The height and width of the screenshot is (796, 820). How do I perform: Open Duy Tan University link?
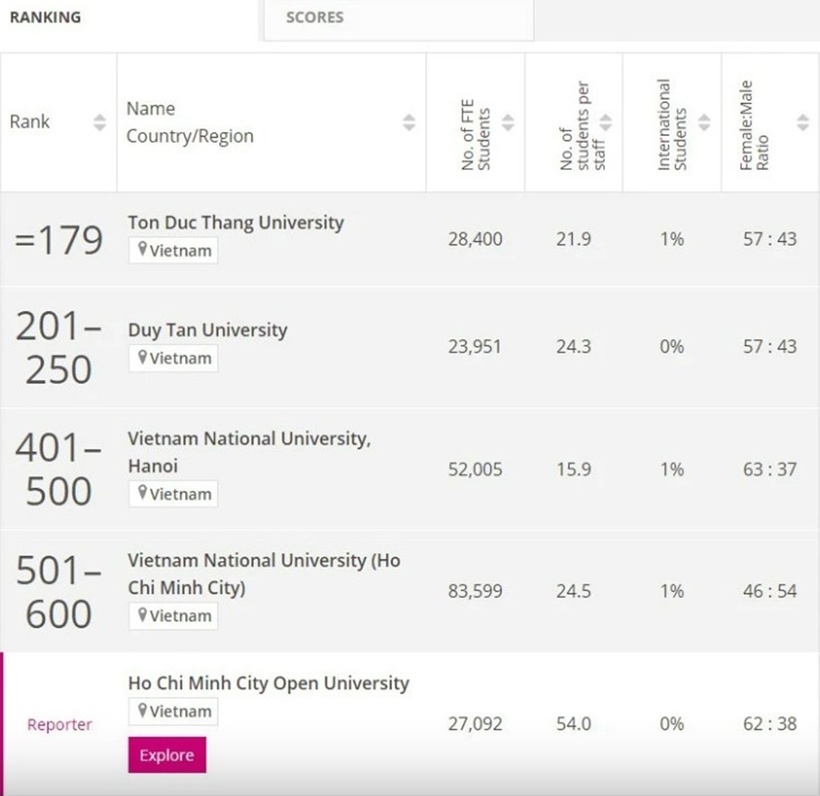click(x=208, y=330)
